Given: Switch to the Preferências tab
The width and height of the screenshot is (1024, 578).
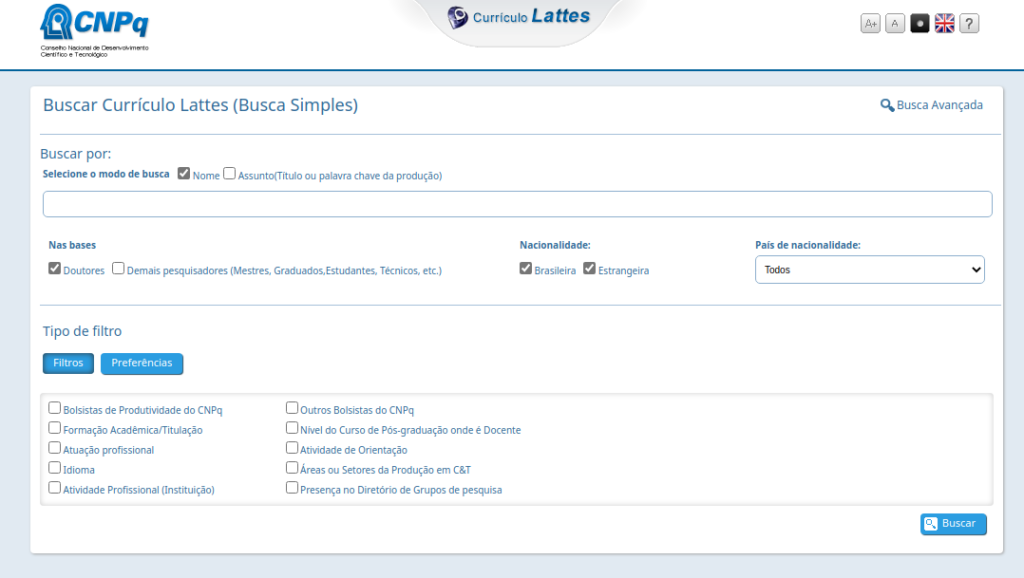Looking at the screenshot, I should tap(142, 363).
